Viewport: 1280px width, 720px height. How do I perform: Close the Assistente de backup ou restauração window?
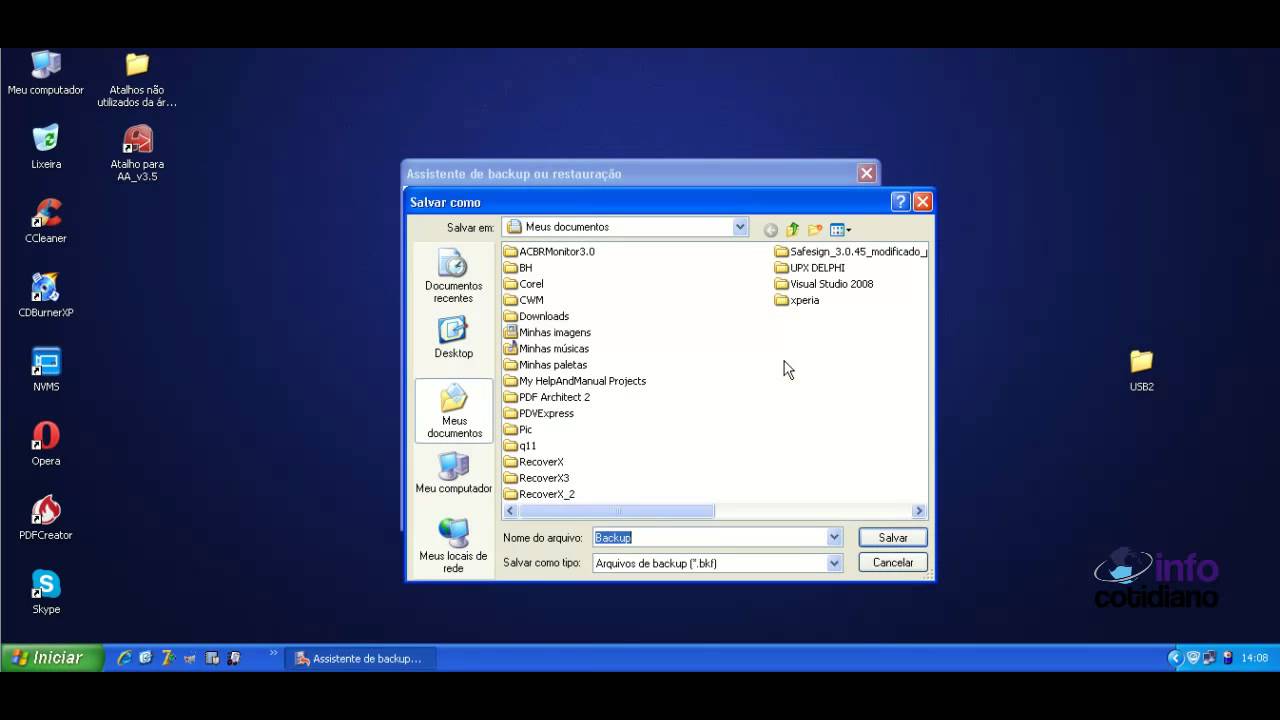coord(866,173)
